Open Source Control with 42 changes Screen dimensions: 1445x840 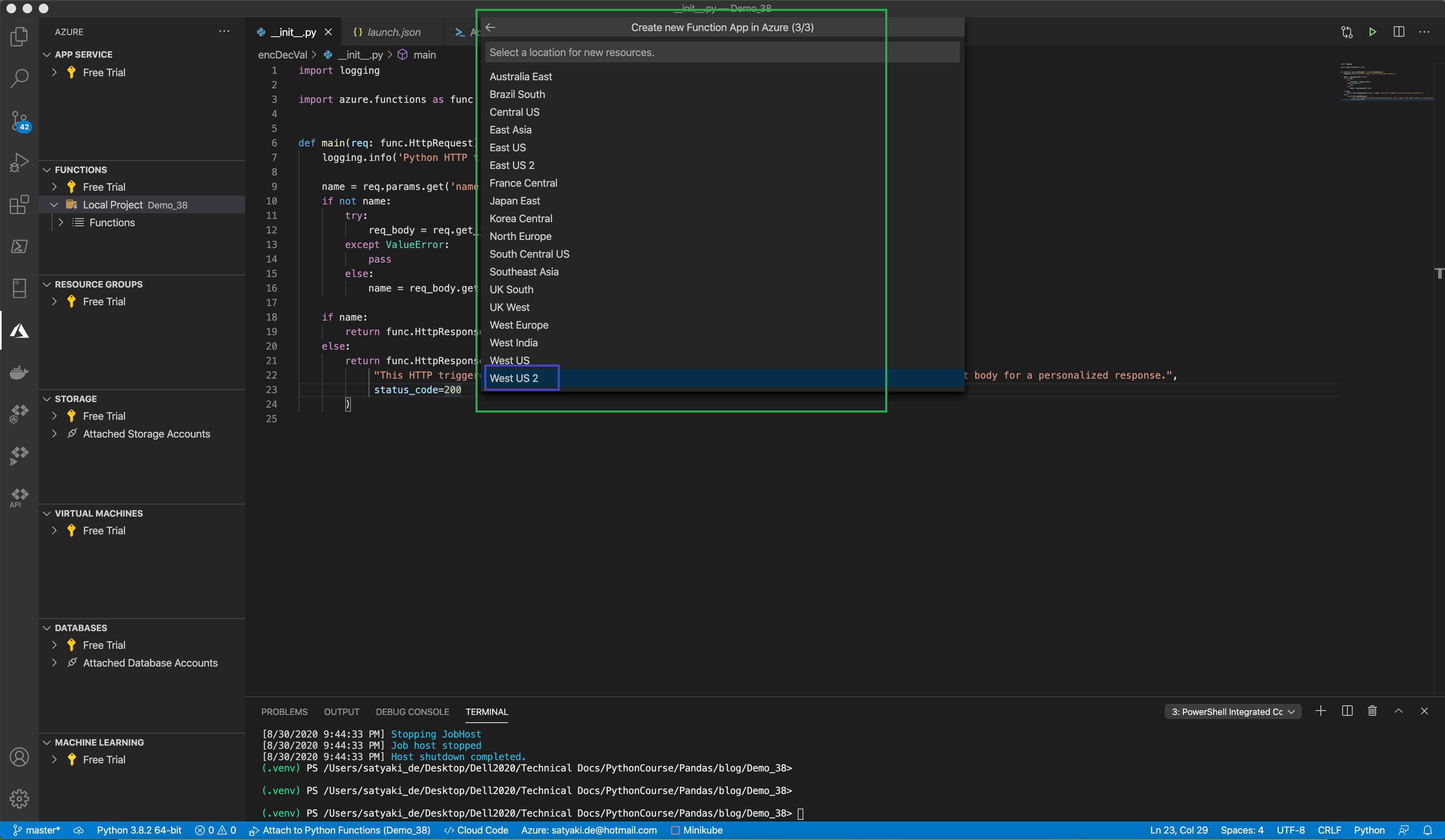[19, 121]
